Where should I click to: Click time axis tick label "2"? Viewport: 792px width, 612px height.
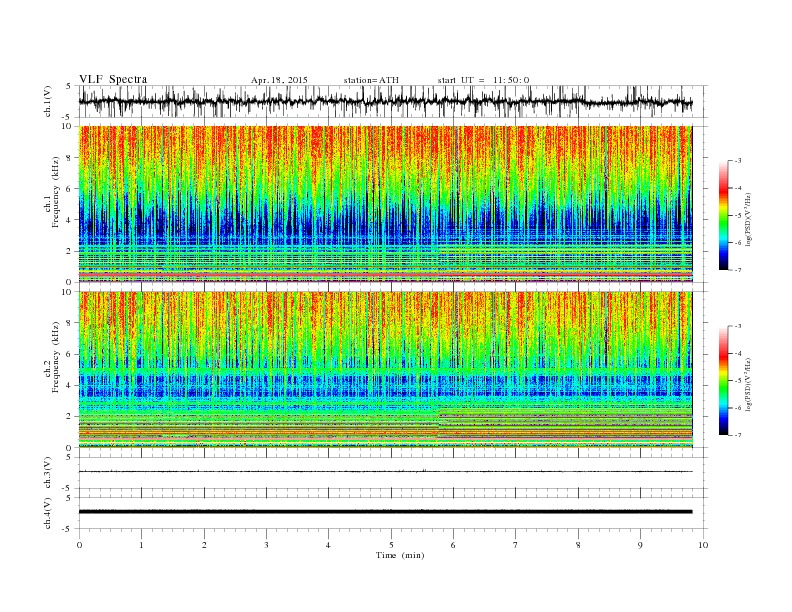tap(204, 545)
